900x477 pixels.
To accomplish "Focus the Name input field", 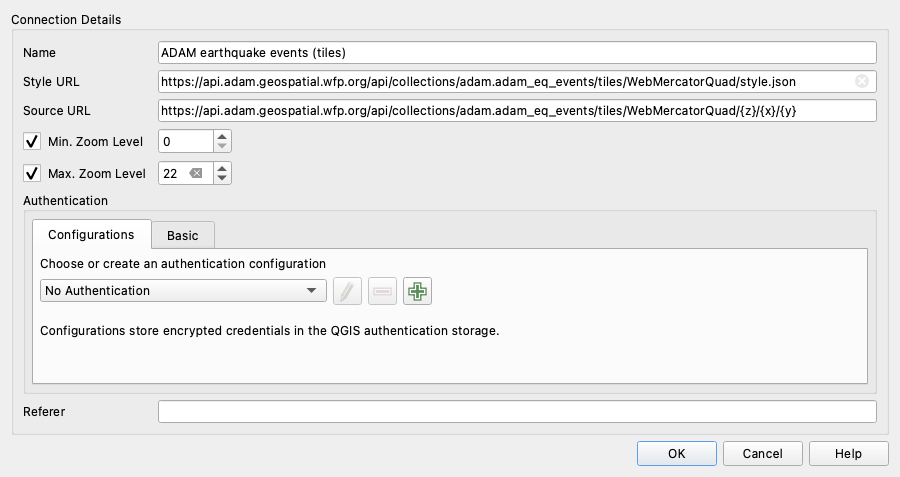I will click(517, 52).
